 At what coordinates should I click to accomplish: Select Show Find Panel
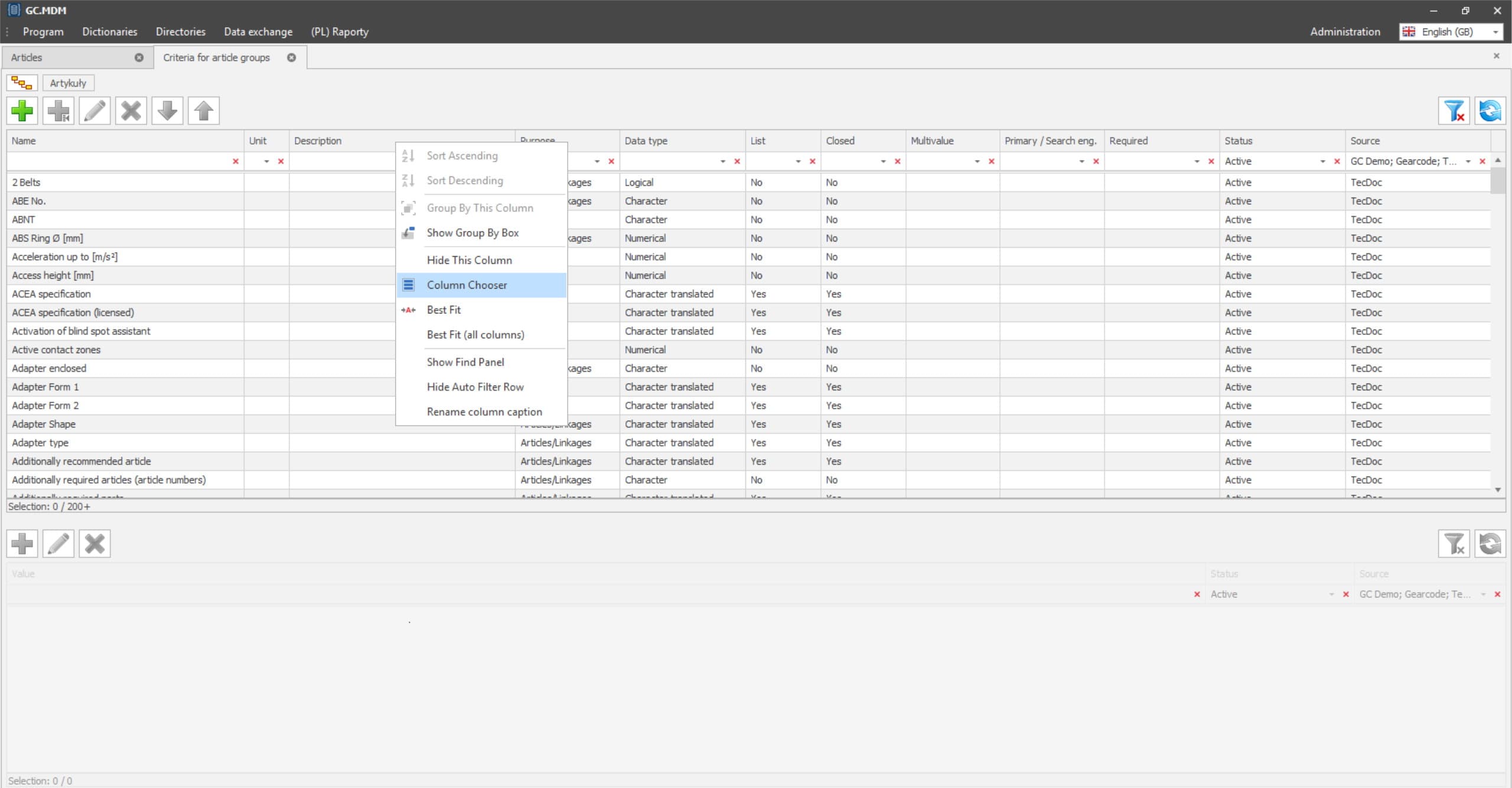[481, 362]
